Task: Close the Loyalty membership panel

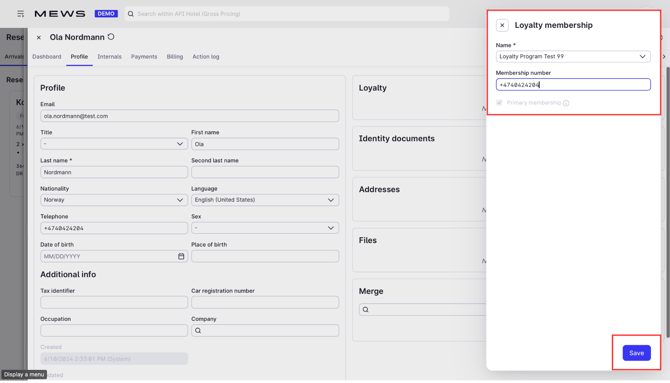Action: point(502,25)
